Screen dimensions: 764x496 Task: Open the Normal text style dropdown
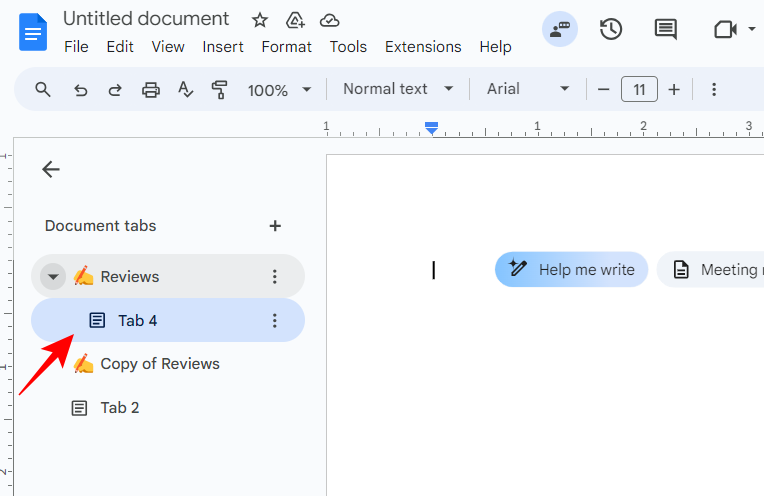tap(397, 89)
